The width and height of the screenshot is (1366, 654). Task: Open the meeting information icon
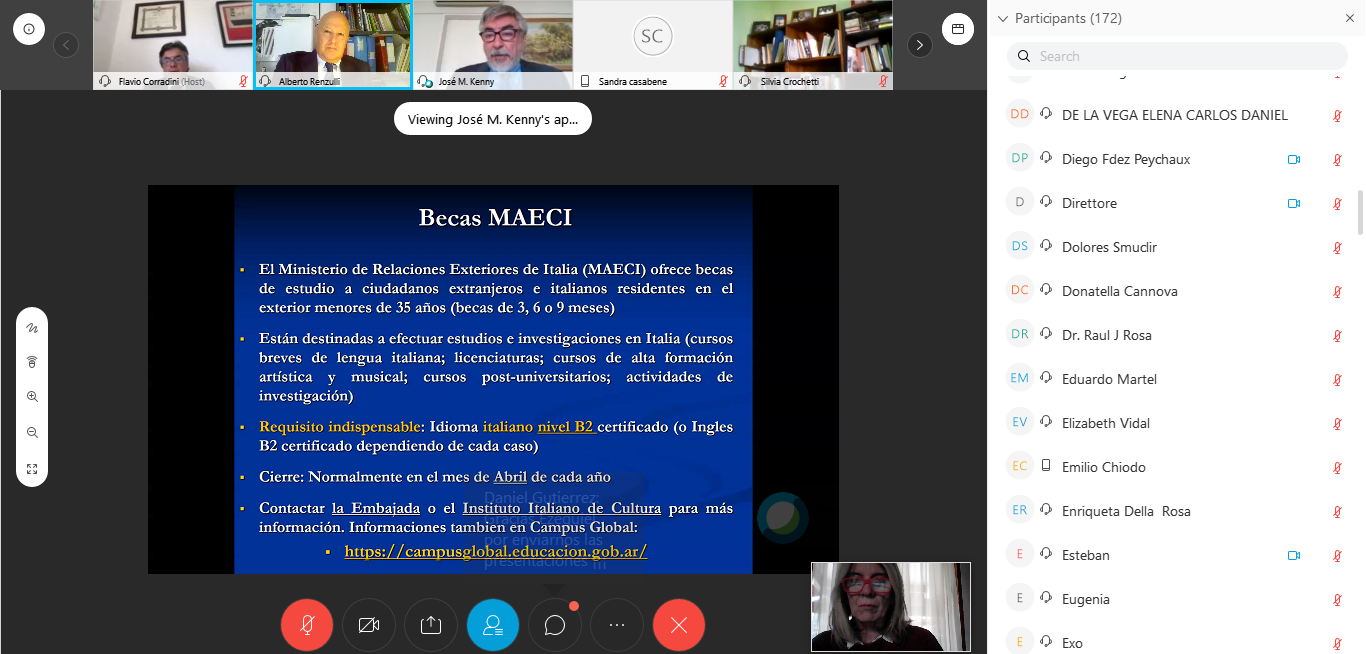click(x=28, y=29)
